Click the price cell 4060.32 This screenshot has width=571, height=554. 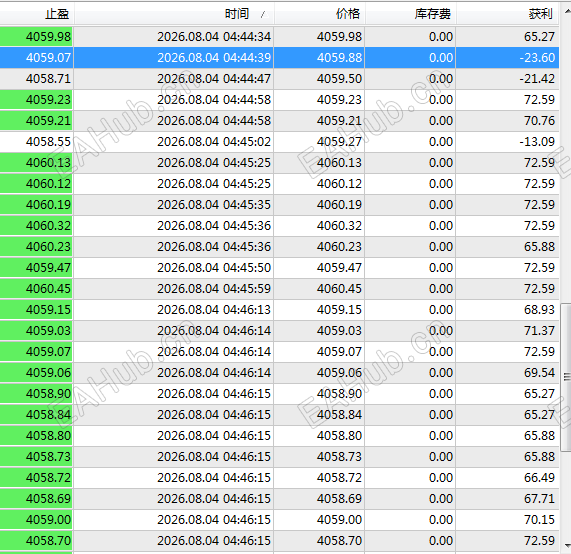pos(319,226)
